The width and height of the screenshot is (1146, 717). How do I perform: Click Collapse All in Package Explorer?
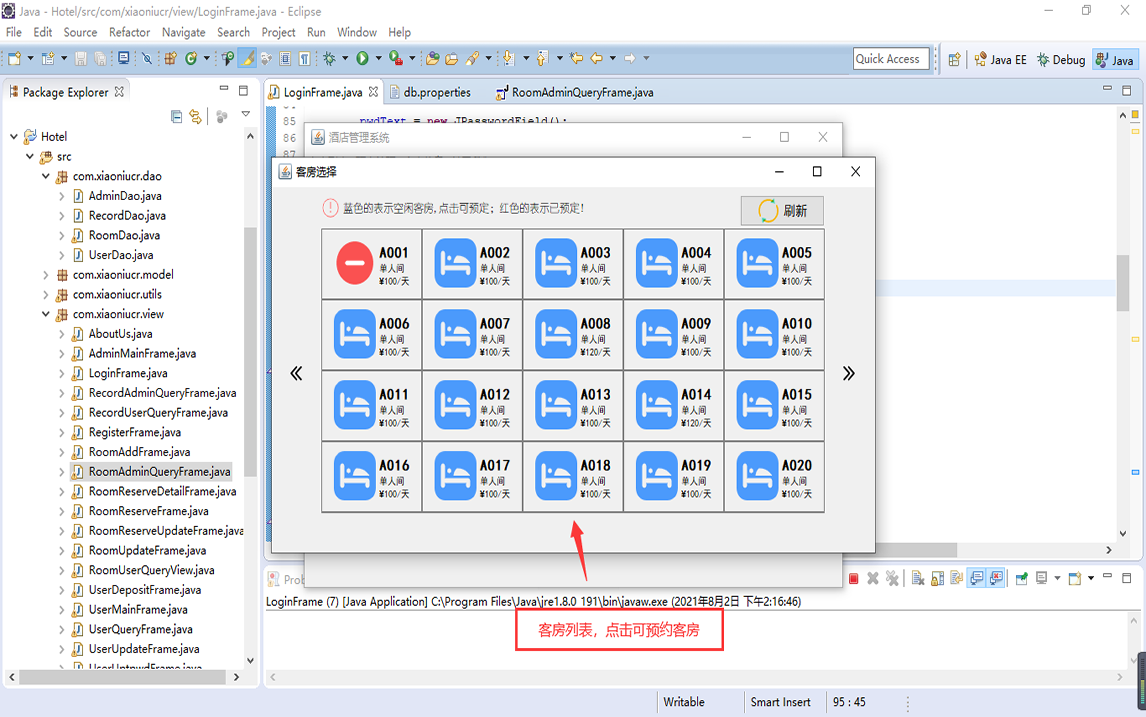(x=176, y=116)
